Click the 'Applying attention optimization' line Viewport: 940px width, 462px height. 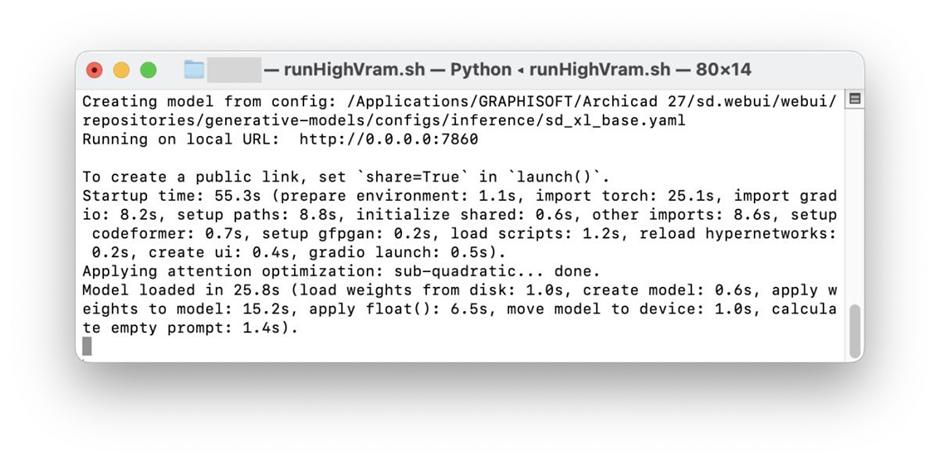pos(341,271)
